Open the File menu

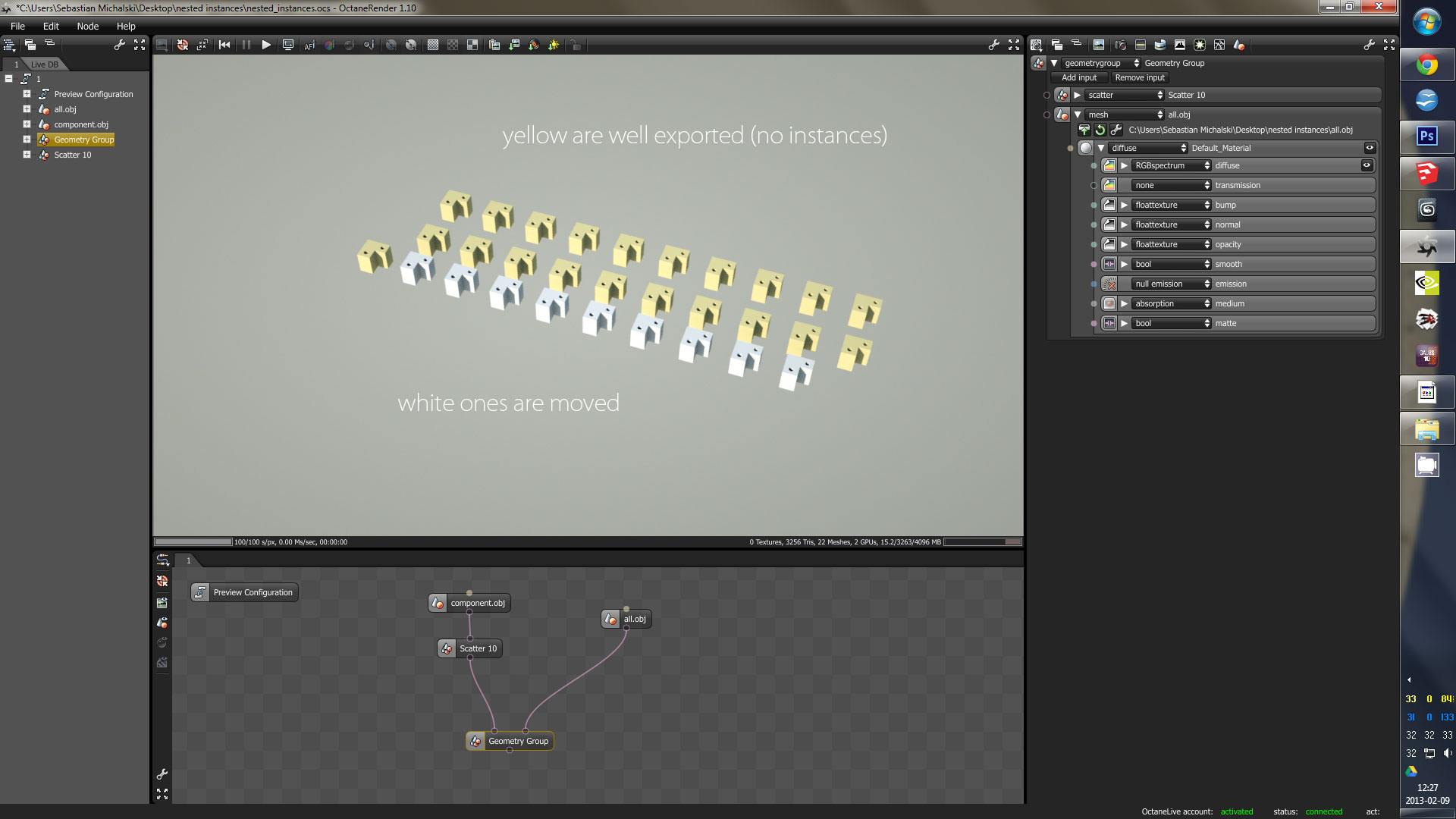[x=17, y=26]
